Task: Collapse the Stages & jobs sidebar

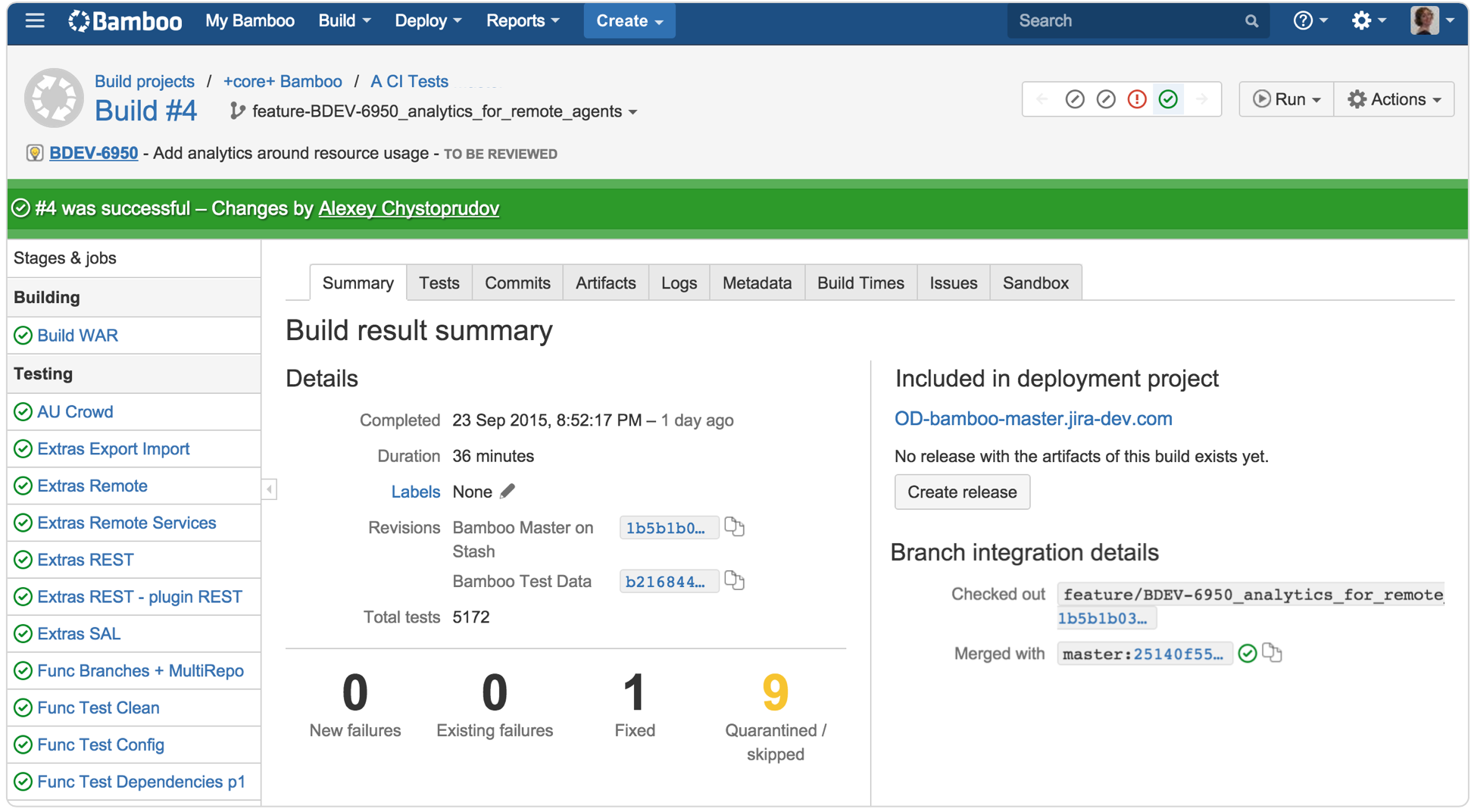Action: coord(269,489)
